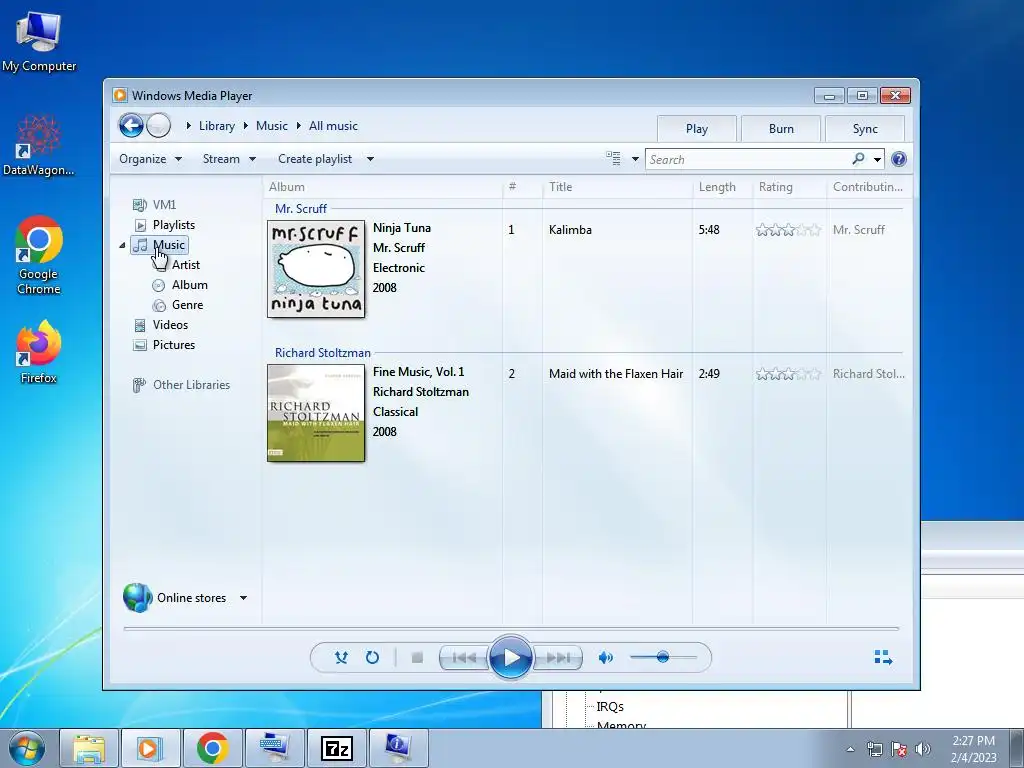This screenshot has height=768, width=1024.
Task: Expand the search options dropdown arrow
Action: [x=877, y=159]
